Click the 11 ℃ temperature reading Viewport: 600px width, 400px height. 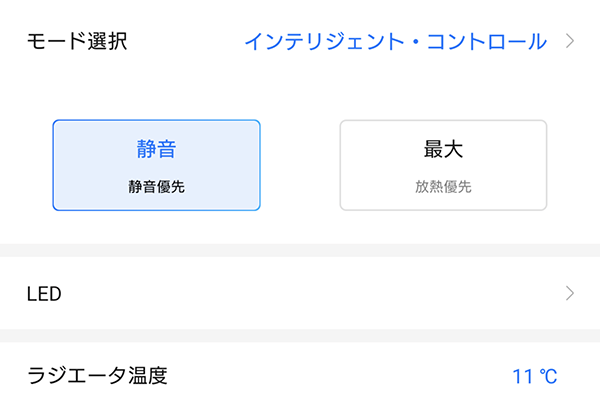(x=534, y=377)
